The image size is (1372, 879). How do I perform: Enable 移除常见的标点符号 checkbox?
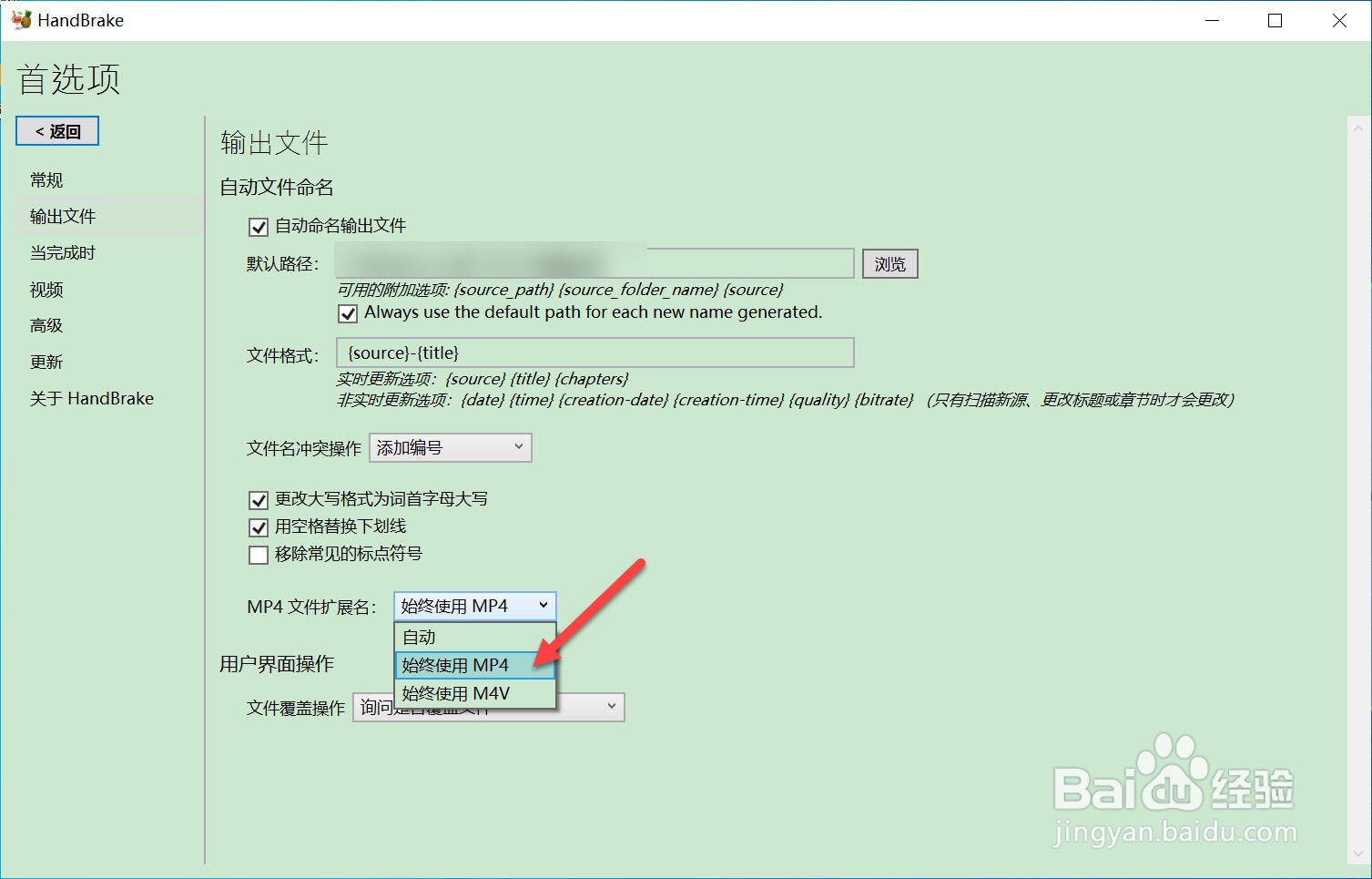259,555
